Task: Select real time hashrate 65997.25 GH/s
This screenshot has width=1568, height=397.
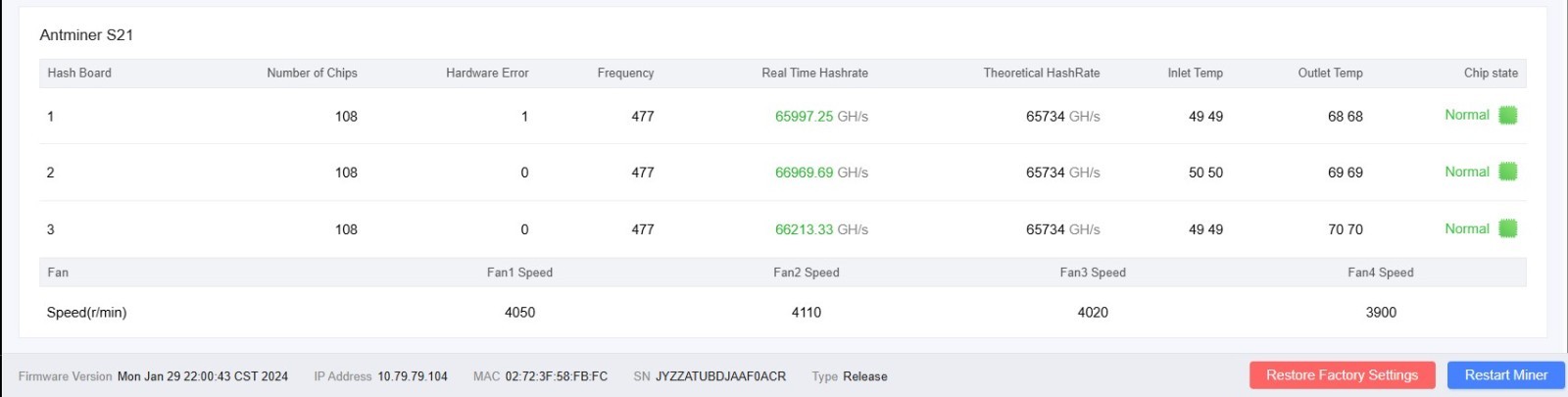Action: 821,117
